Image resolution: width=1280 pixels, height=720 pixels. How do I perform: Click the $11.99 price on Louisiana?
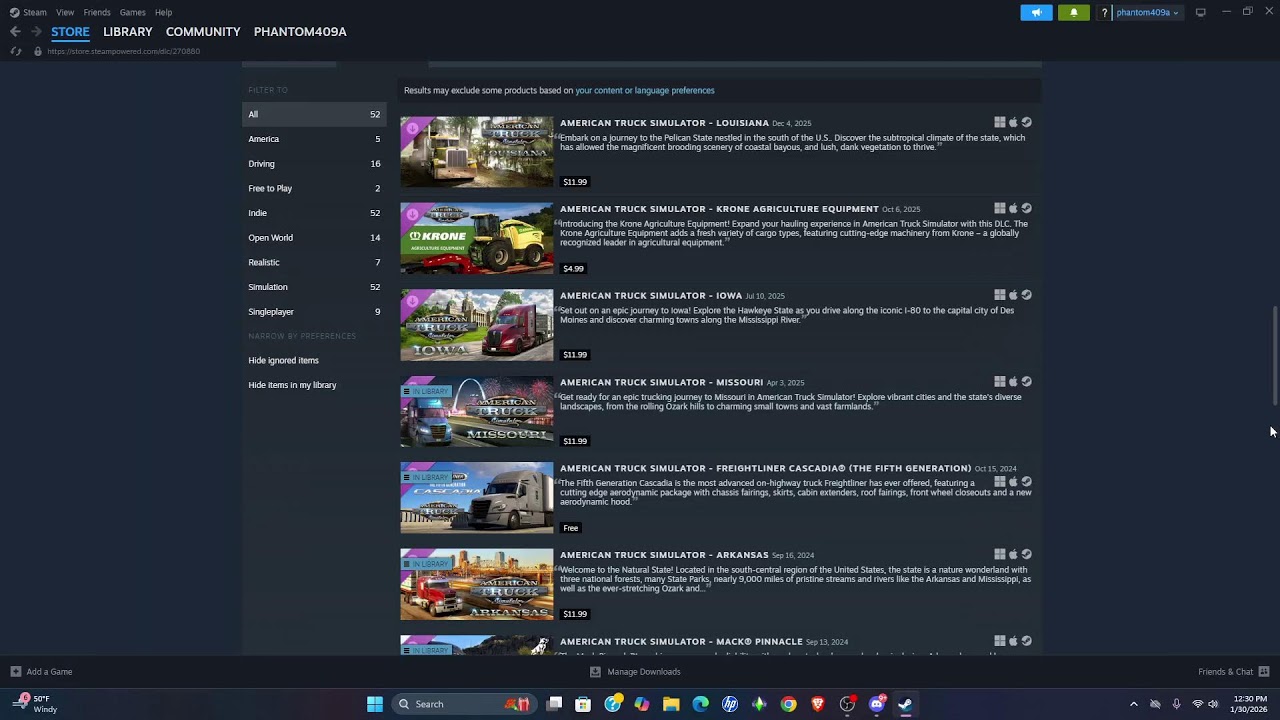coord(575,182)
